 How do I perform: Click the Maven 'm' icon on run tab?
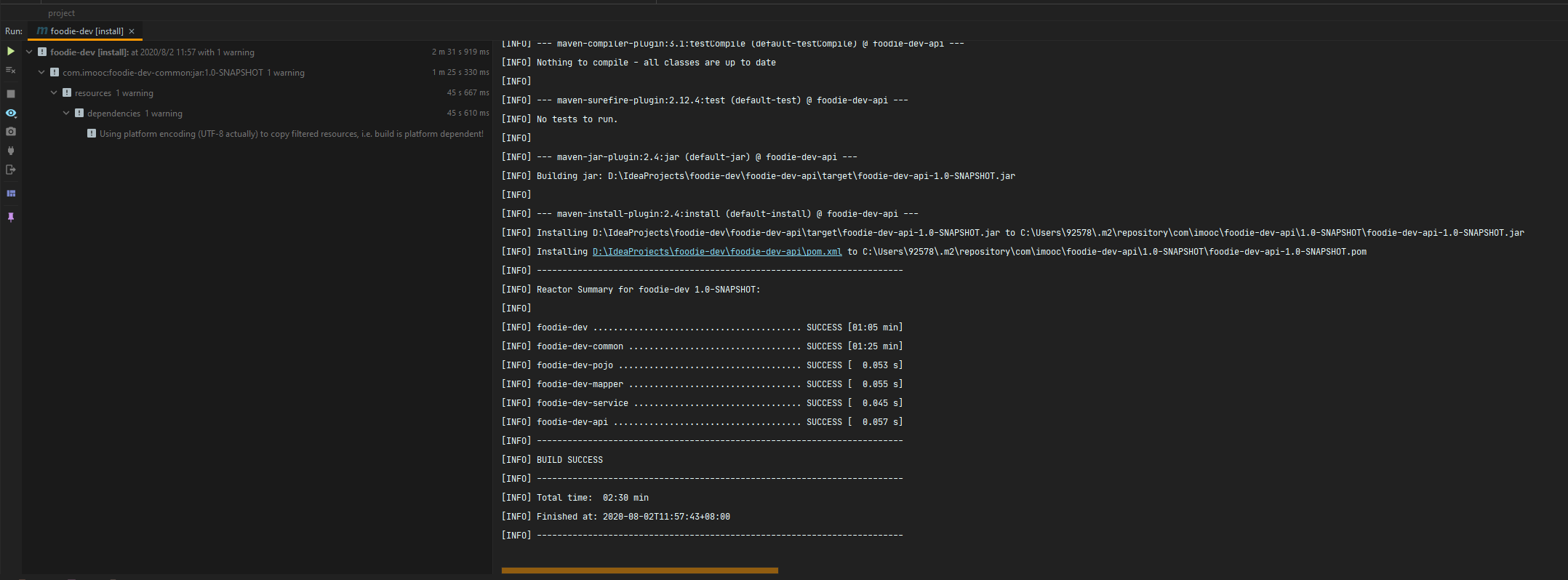42,31
